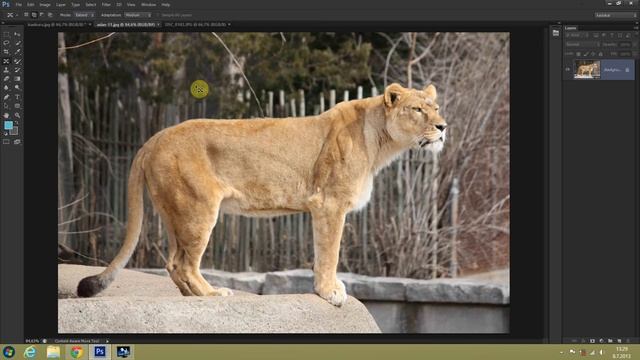Select the Content-Aware Move tool in toolbox
This screenshot has height=360, width=640.
click(6, 61)
